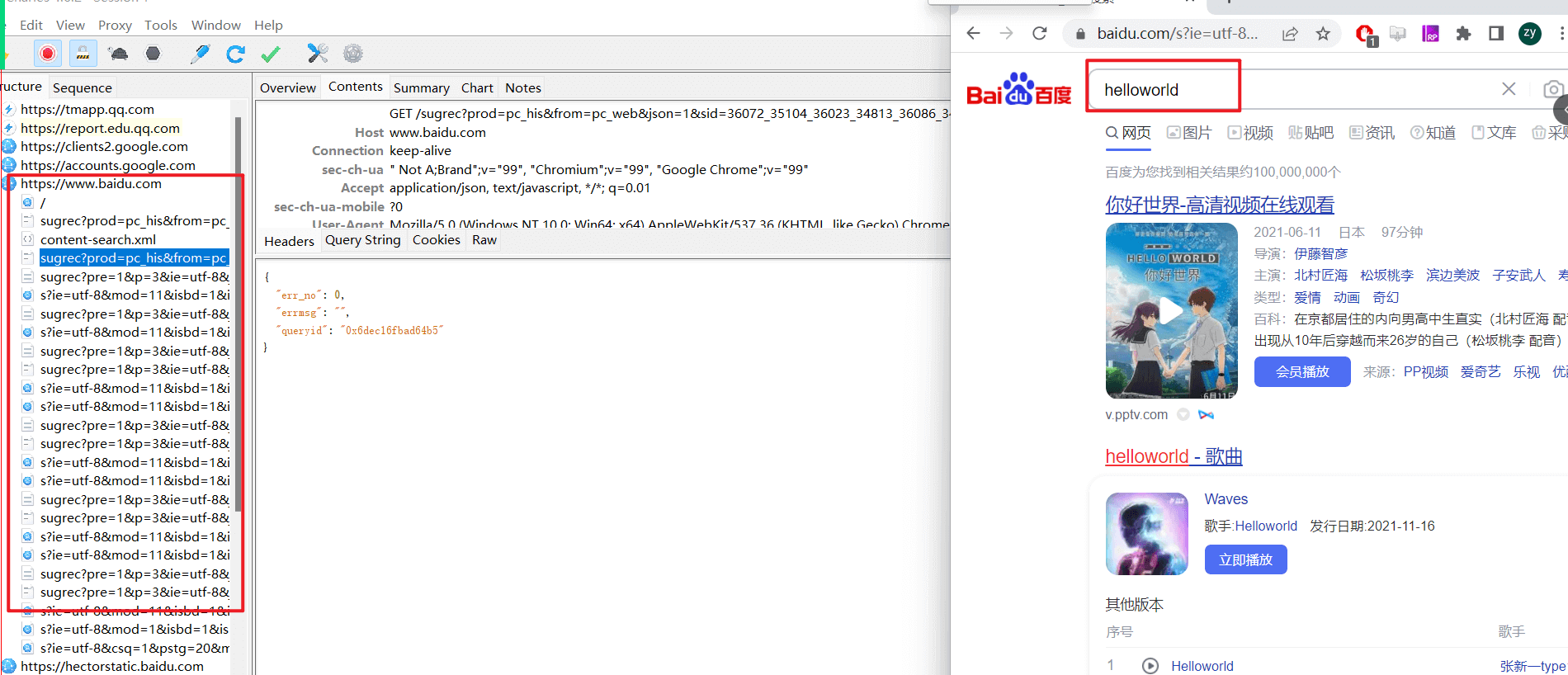The height and width of the screenshot is (675, 1568).
Task: Switch to the 贴吧 results tab
Action: (1311, 133)
